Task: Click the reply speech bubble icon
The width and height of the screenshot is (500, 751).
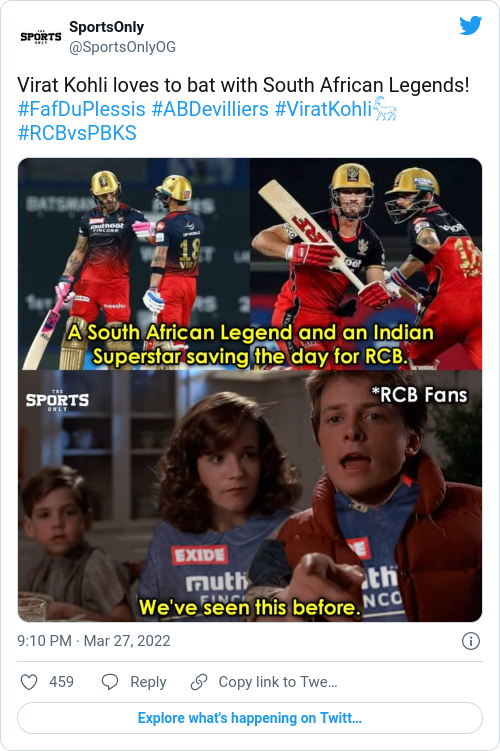Action: coord(110,682)
